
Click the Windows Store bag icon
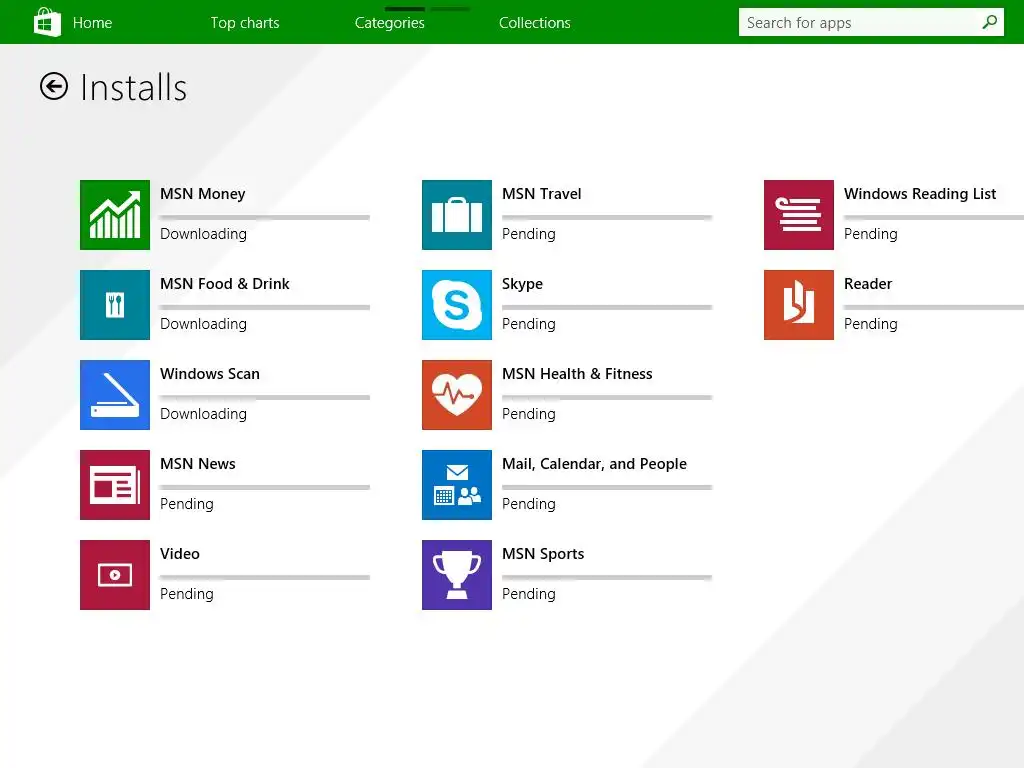47,22
